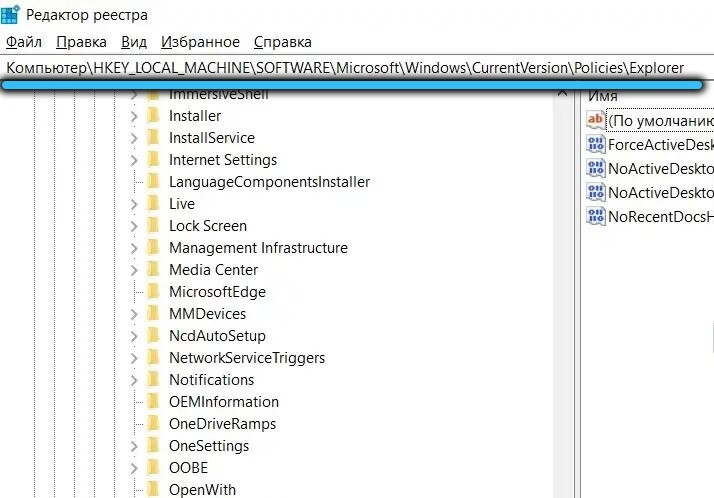Expand the OneSettings key
Viewport: 714px width, 498px height.
(134, 446)
